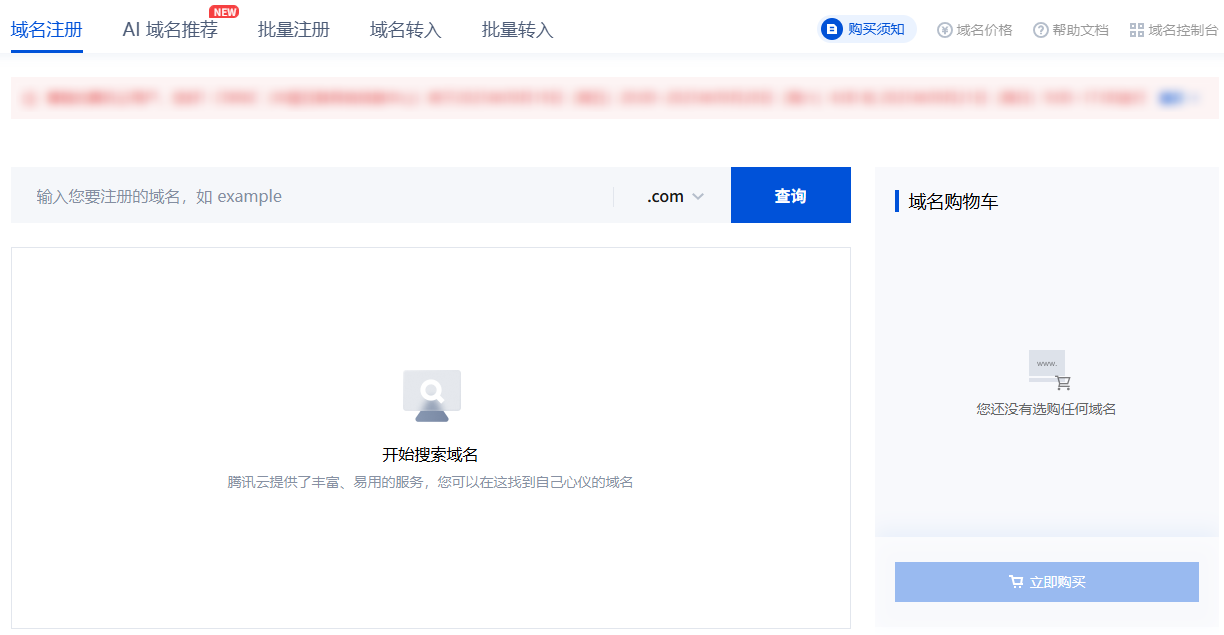Click the cart icon in 立即购买 button
Image resolution: width=1224 pixels, height=635 pixels.
tap(1016, 582)
